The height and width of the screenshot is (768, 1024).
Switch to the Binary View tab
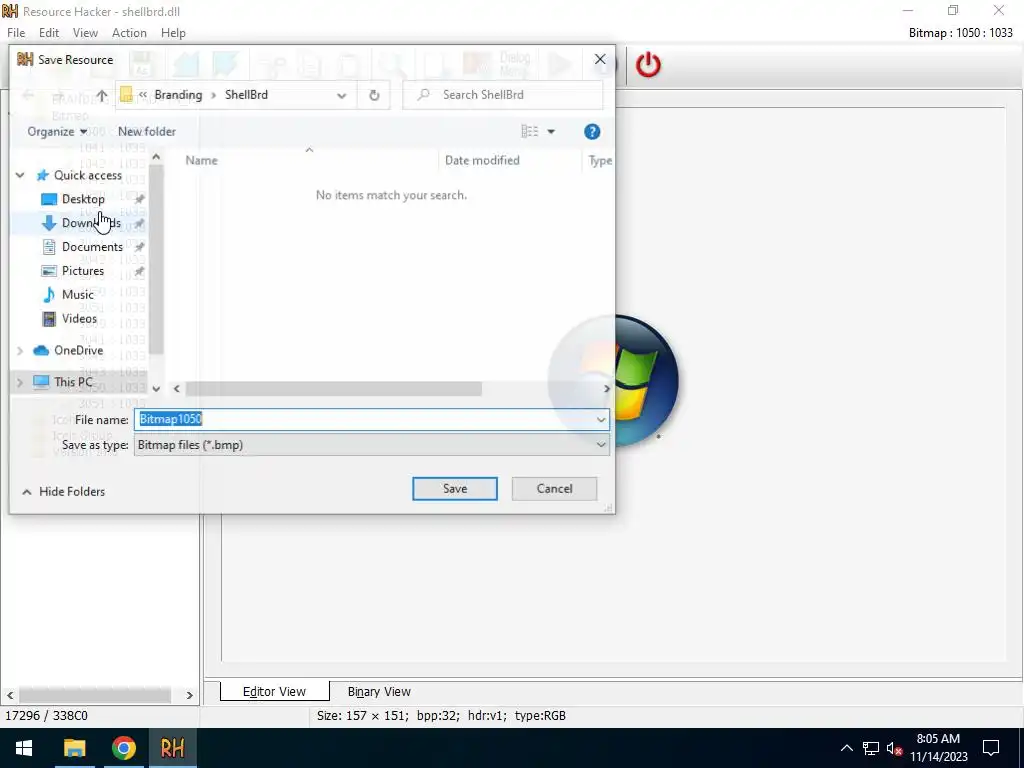coord(379,692)
